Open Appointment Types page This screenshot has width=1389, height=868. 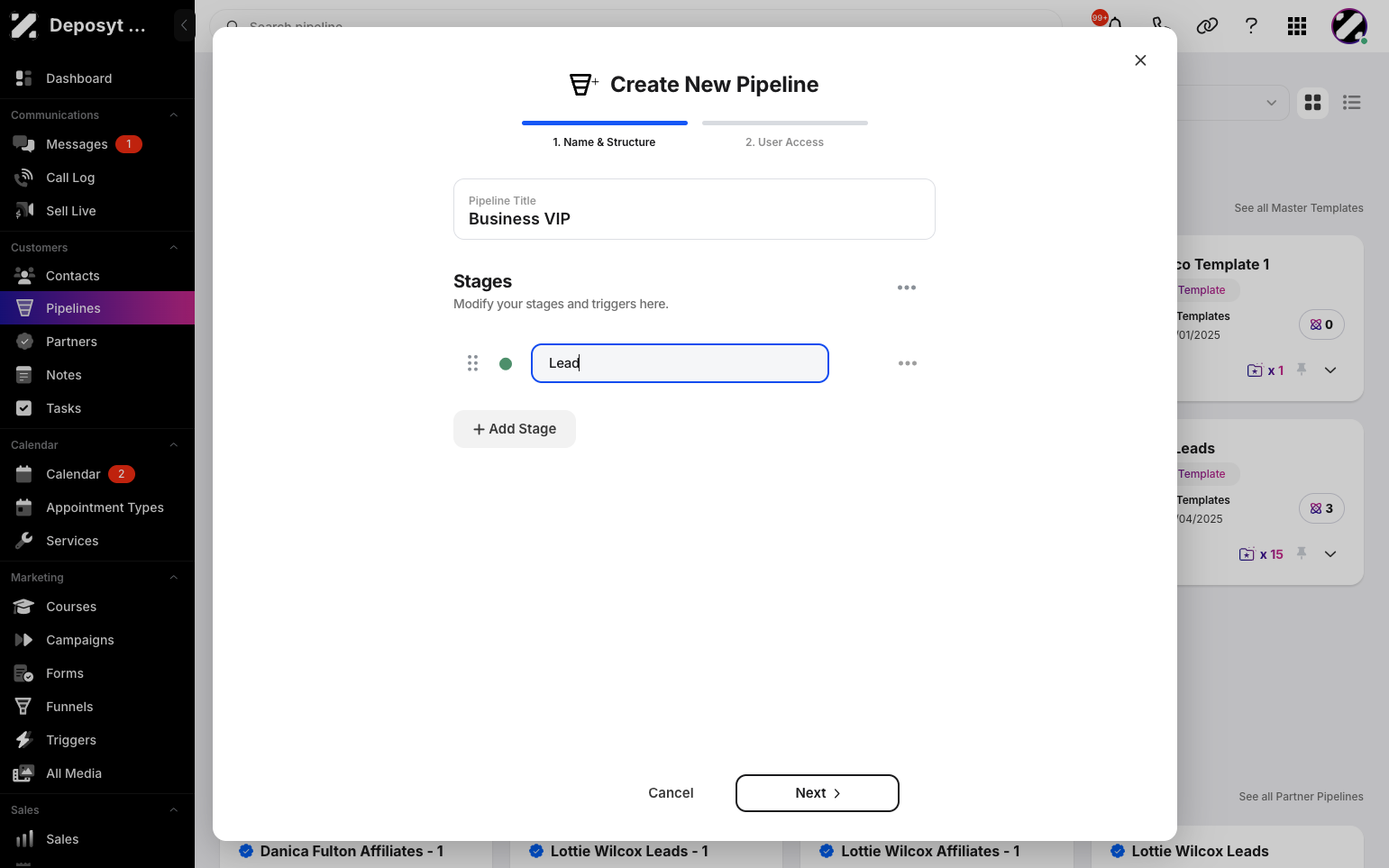pos(97,507)
